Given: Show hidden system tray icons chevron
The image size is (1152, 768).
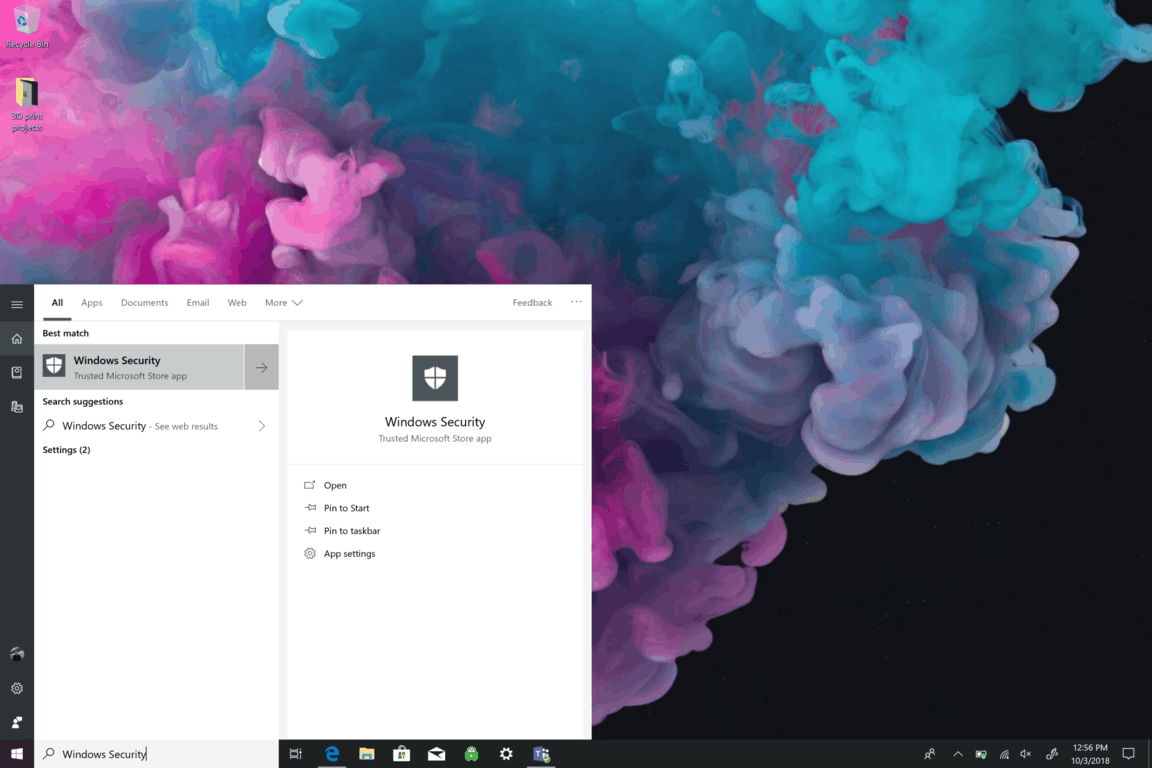Looking at the screenshot, I should (957, 754).
